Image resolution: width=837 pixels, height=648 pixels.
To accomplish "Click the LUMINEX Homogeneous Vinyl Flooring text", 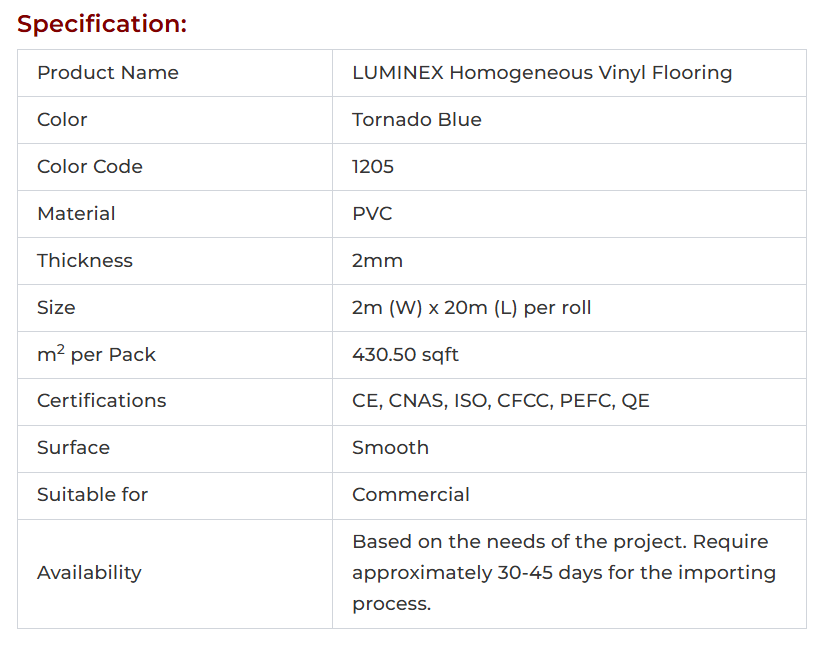I will [542, 73].
